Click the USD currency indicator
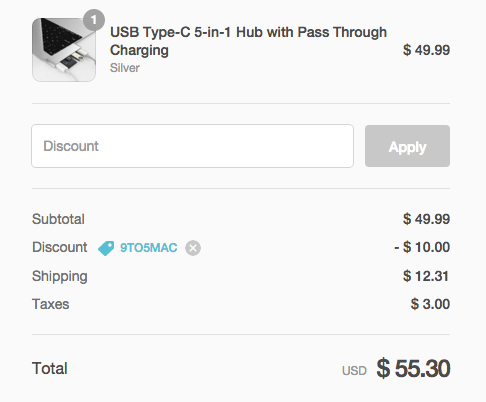This screenshot has width=486, height=402. tap(354, 371)
